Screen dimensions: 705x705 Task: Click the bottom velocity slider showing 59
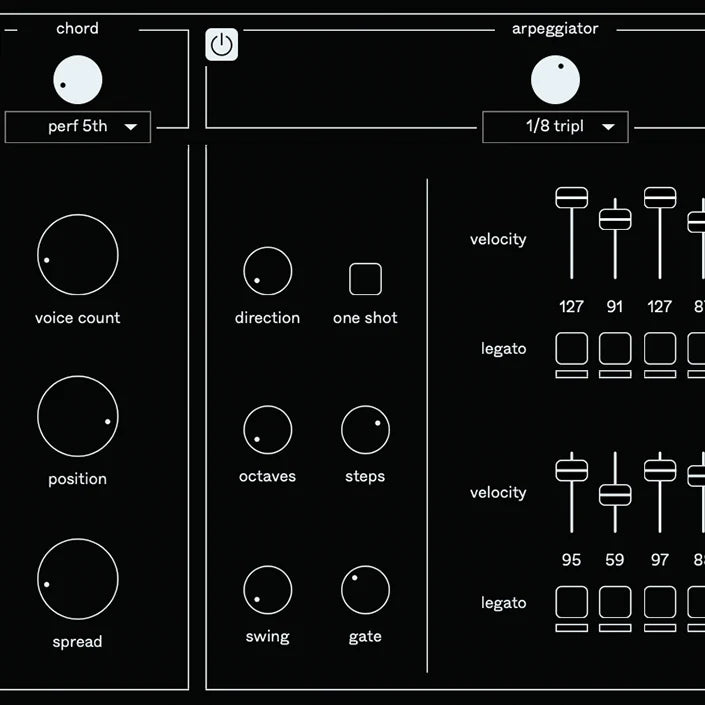click(615, 494)
